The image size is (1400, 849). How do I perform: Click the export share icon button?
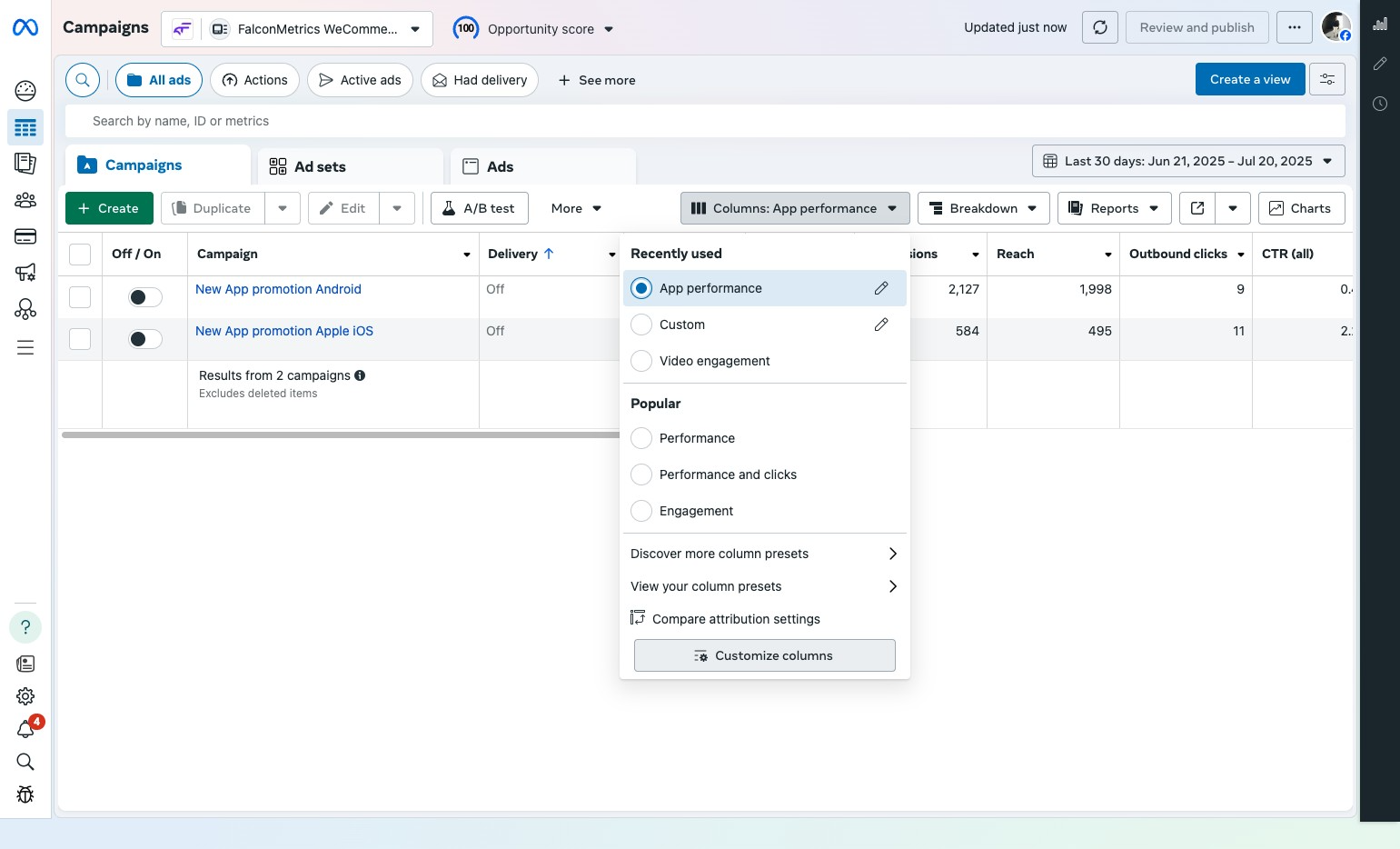[1197, 208]
